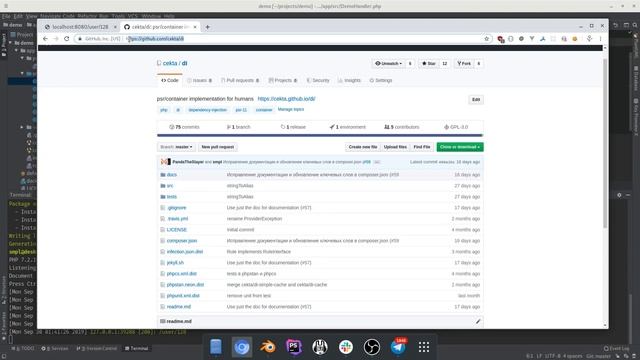Screen dimensions: 640x360
Task: Open the tests folder
Action: (x=172, y=197)
